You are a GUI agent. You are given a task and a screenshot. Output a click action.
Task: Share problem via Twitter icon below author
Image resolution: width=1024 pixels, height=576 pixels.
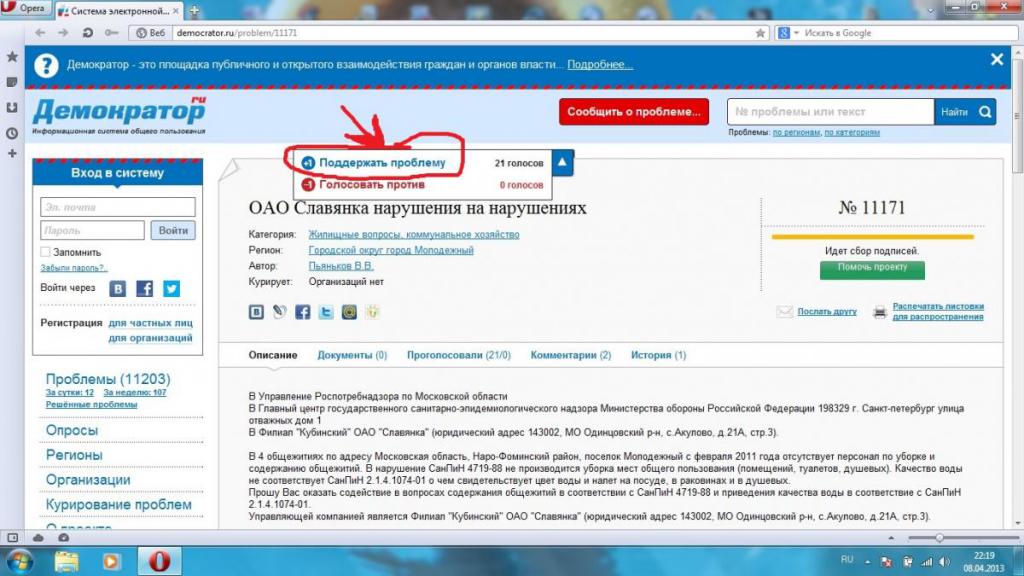pyautogui.click(x=326, y=312)
